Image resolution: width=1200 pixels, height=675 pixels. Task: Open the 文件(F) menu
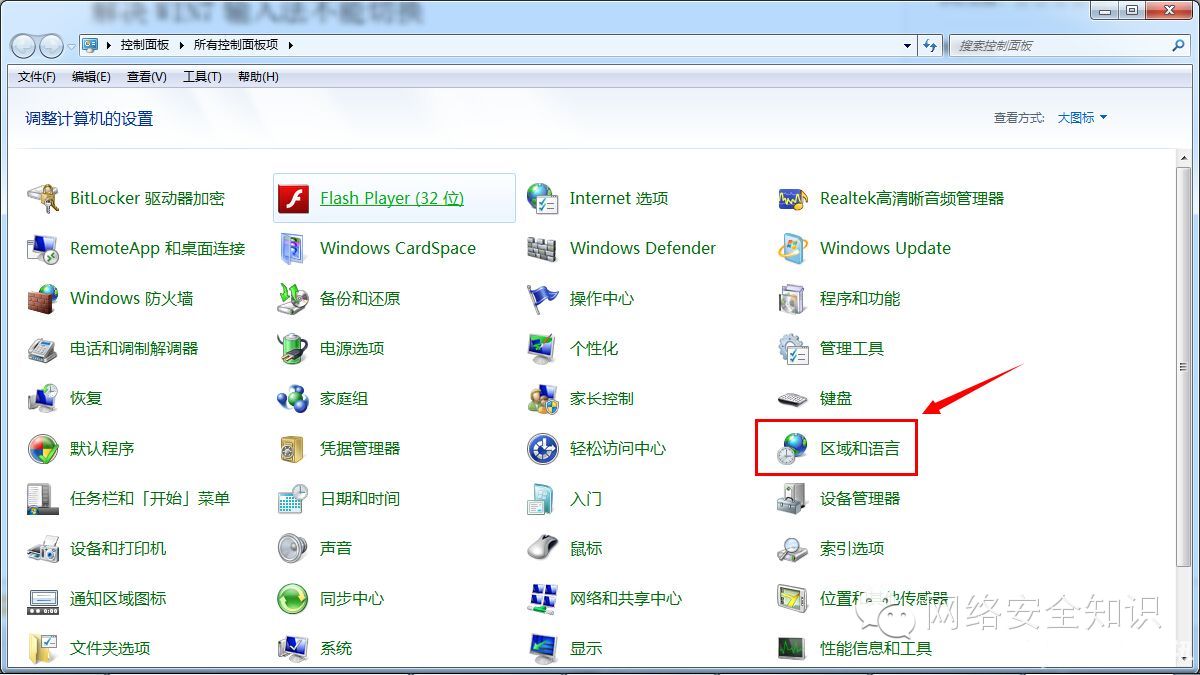click(x=37, y=77)
